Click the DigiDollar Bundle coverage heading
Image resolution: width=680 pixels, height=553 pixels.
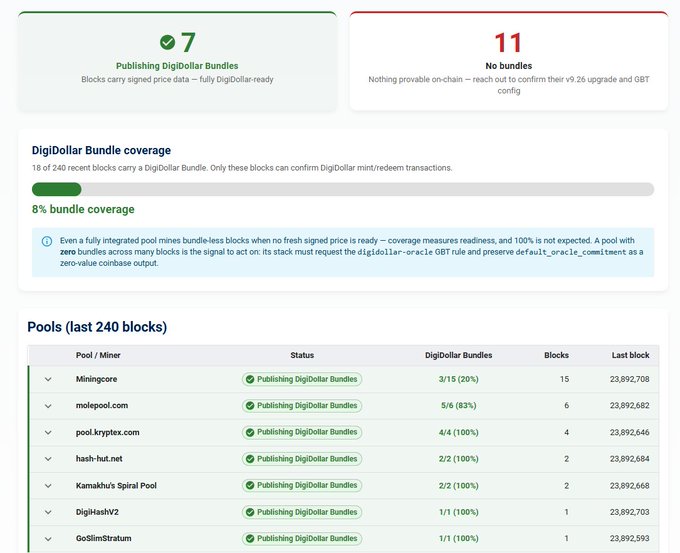[x=101, y=151]
